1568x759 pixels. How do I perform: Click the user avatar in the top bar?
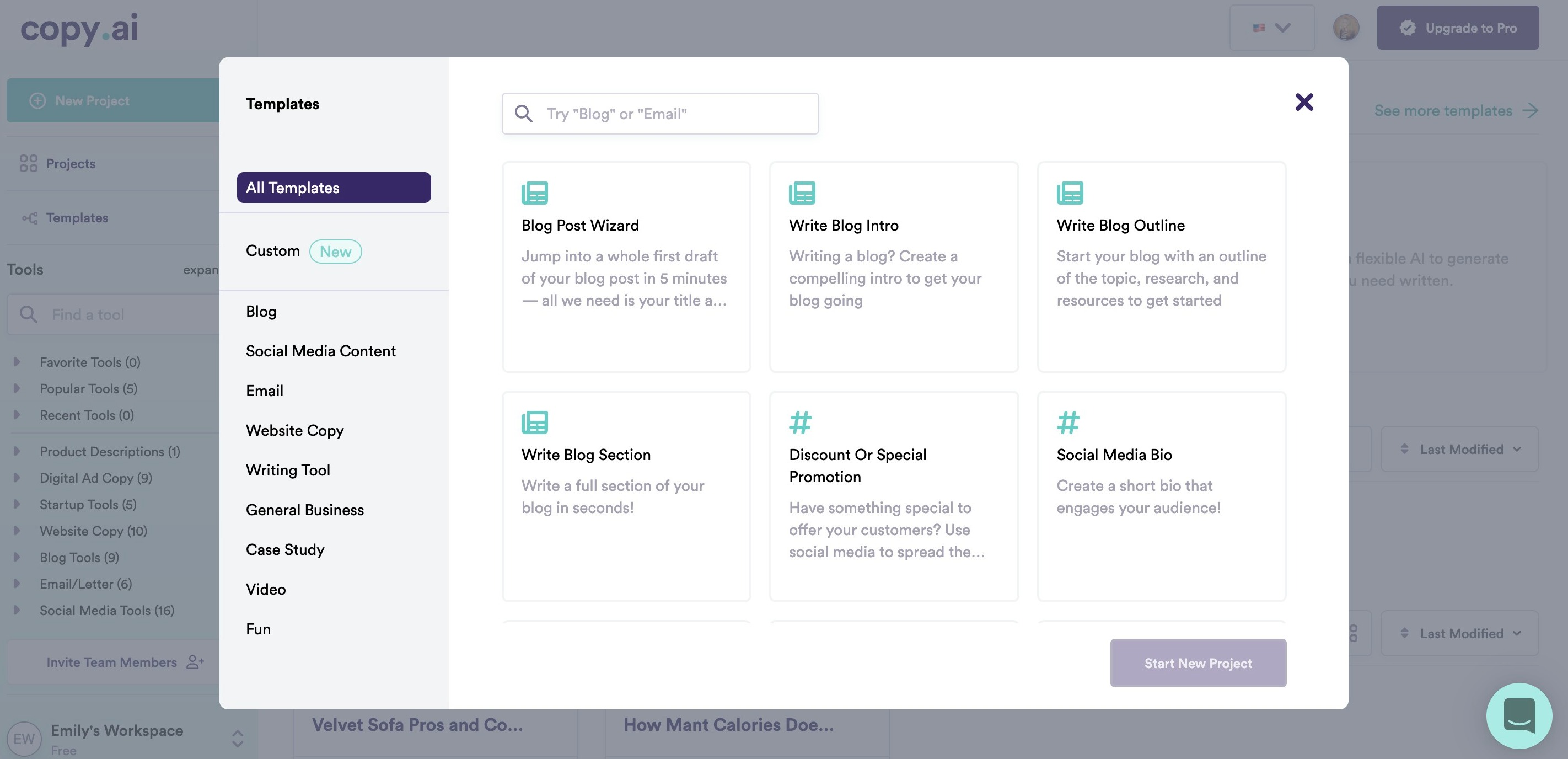[x=1346, y=28]
